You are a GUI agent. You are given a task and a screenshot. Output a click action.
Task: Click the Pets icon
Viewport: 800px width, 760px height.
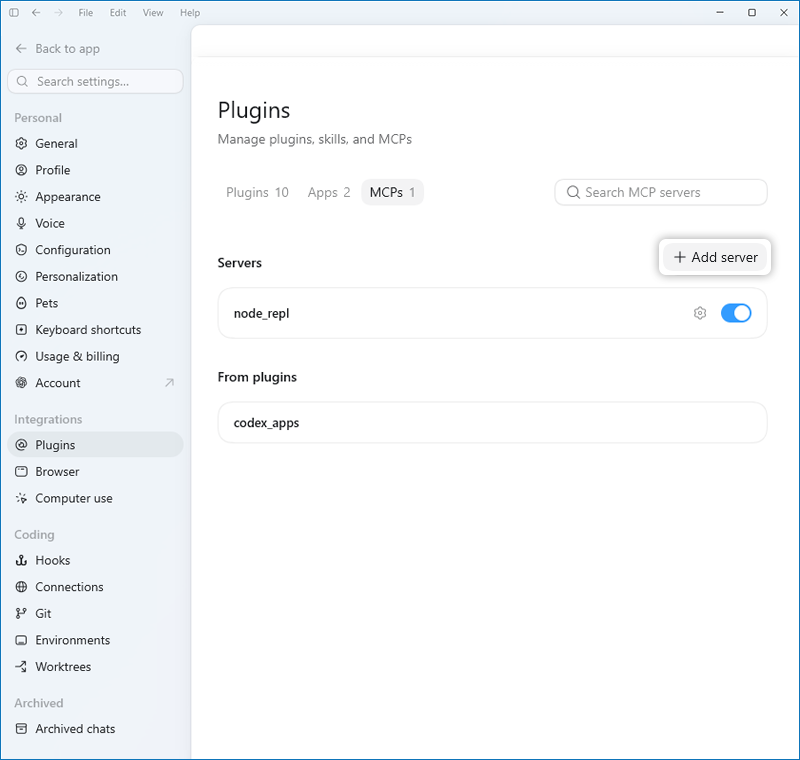click(x=21, y=303)
